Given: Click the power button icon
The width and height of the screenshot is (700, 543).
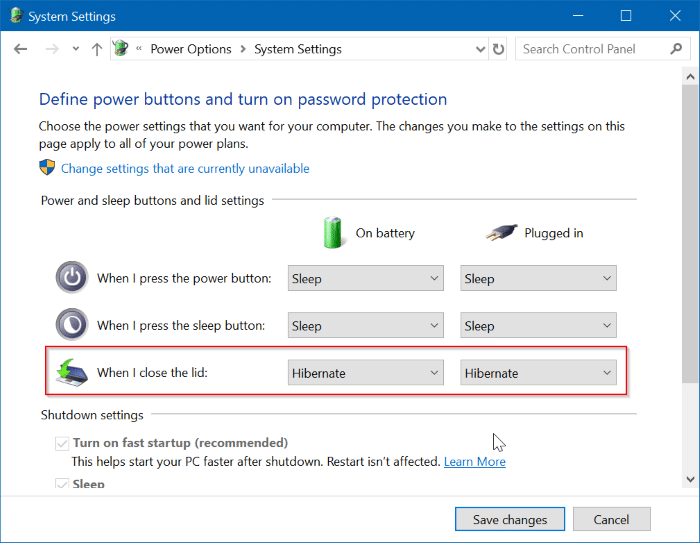Looking at the screenshot, I should [x=72, y=278].
